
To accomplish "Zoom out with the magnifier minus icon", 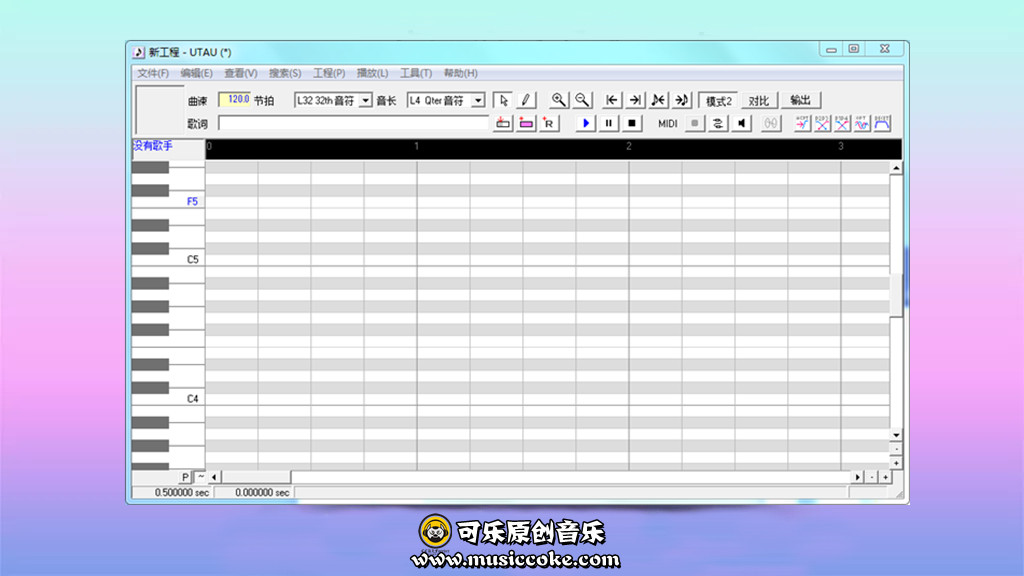I will (x=582, y=100).
